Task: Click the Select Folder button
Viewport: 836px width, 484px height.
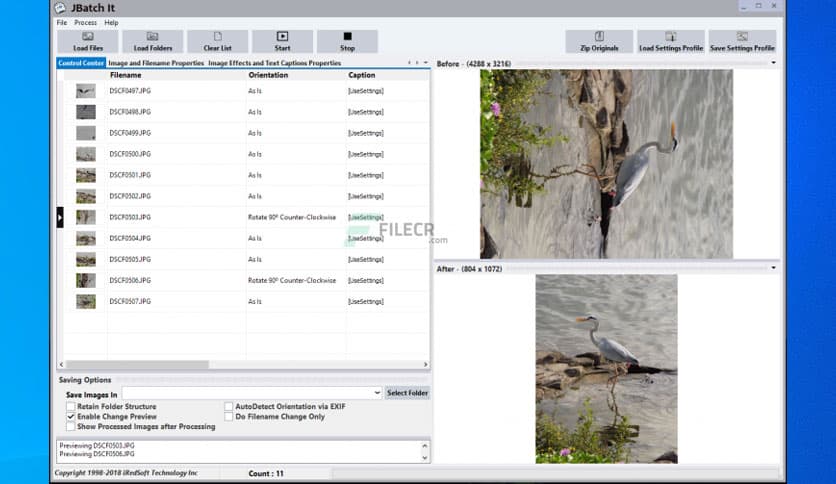Action: point(407,393)
